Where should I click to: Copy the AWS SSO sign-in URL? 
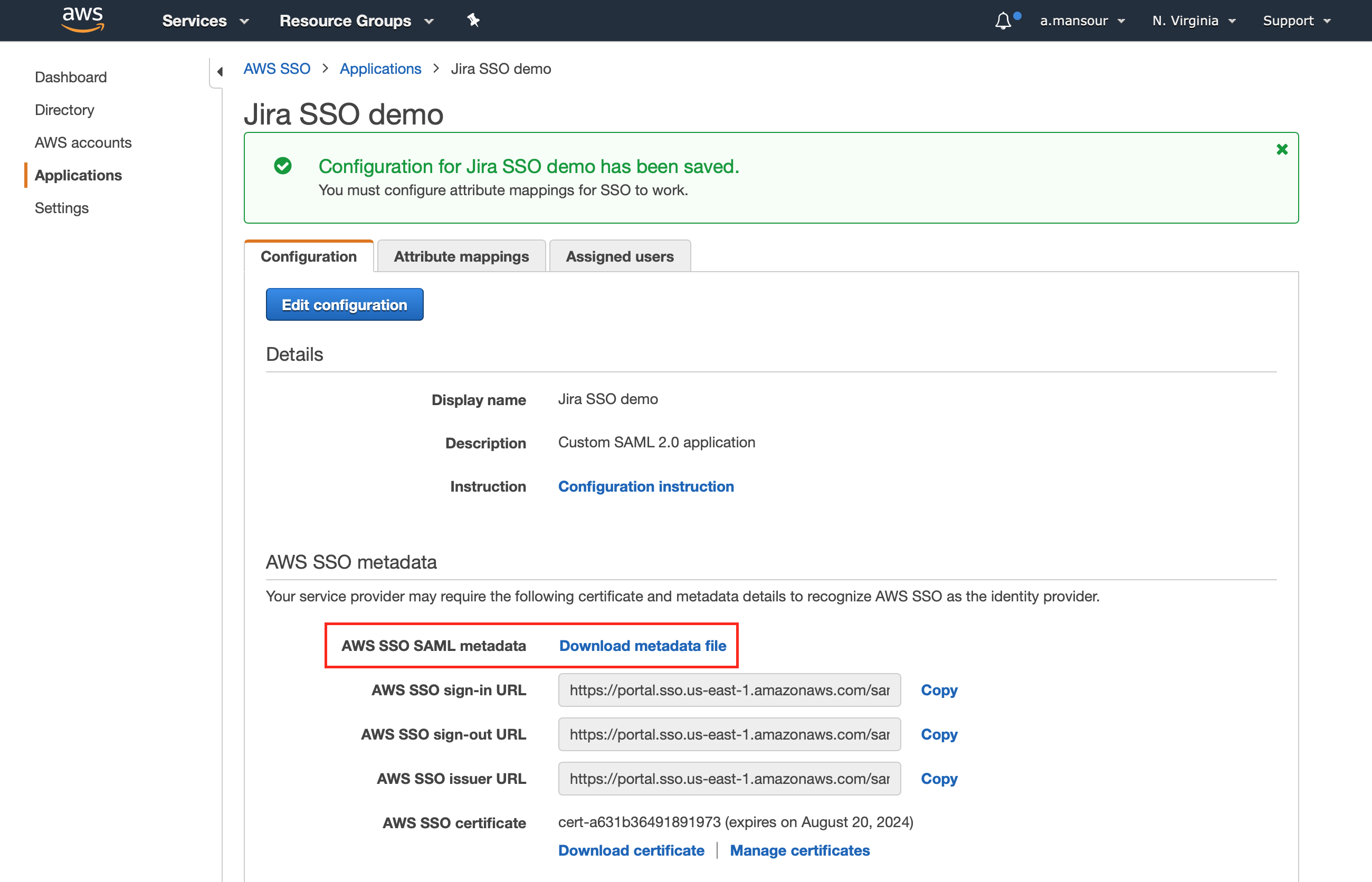(x=939, y=689)
